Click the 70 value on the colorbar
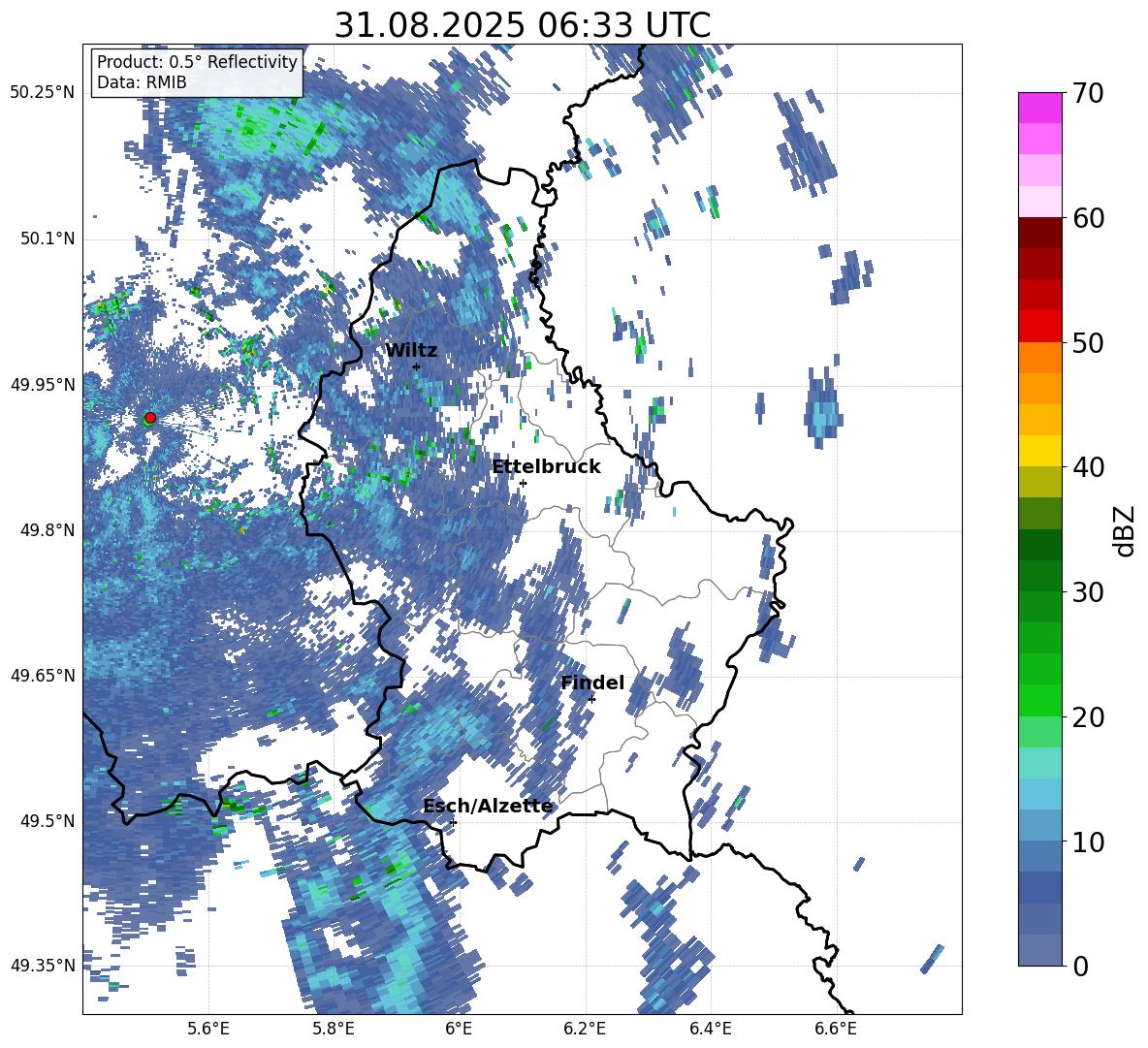This screenshot has height=1048, width=1148. [x=1088, y=94]
